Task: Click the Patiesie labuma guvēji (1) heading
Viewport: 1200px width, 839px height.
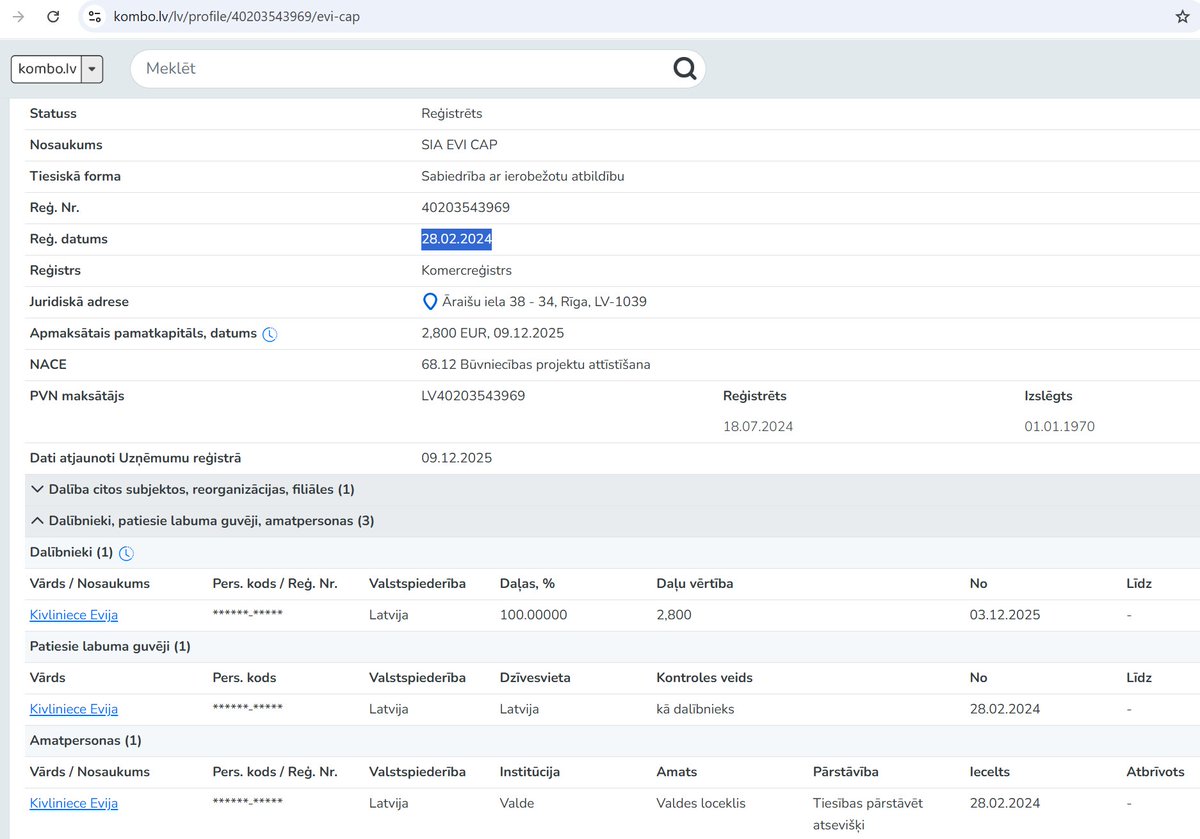Action: [110, 646]
